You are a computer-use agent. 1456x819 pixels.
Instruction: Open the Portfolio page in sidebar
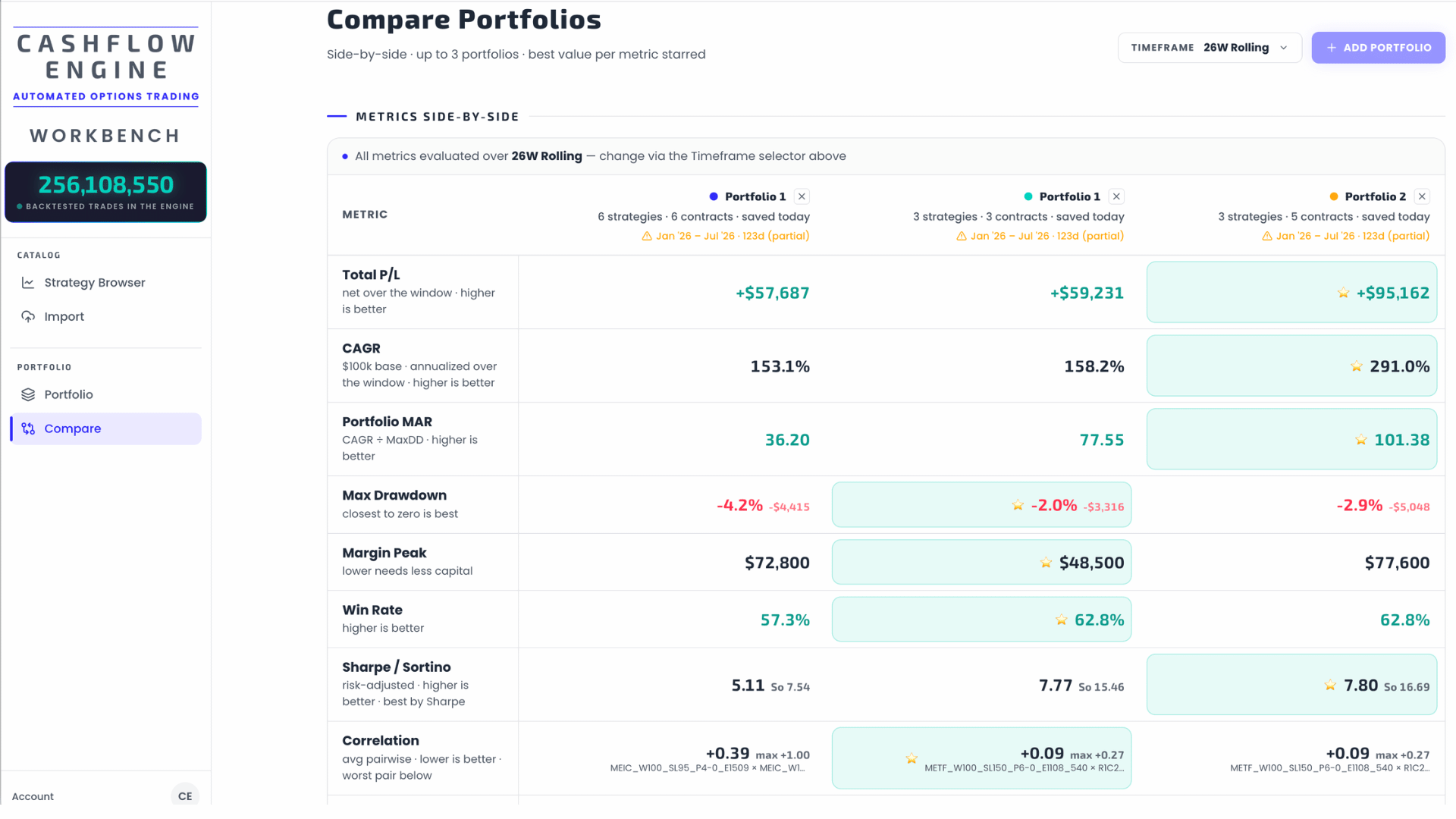(106, 394)
